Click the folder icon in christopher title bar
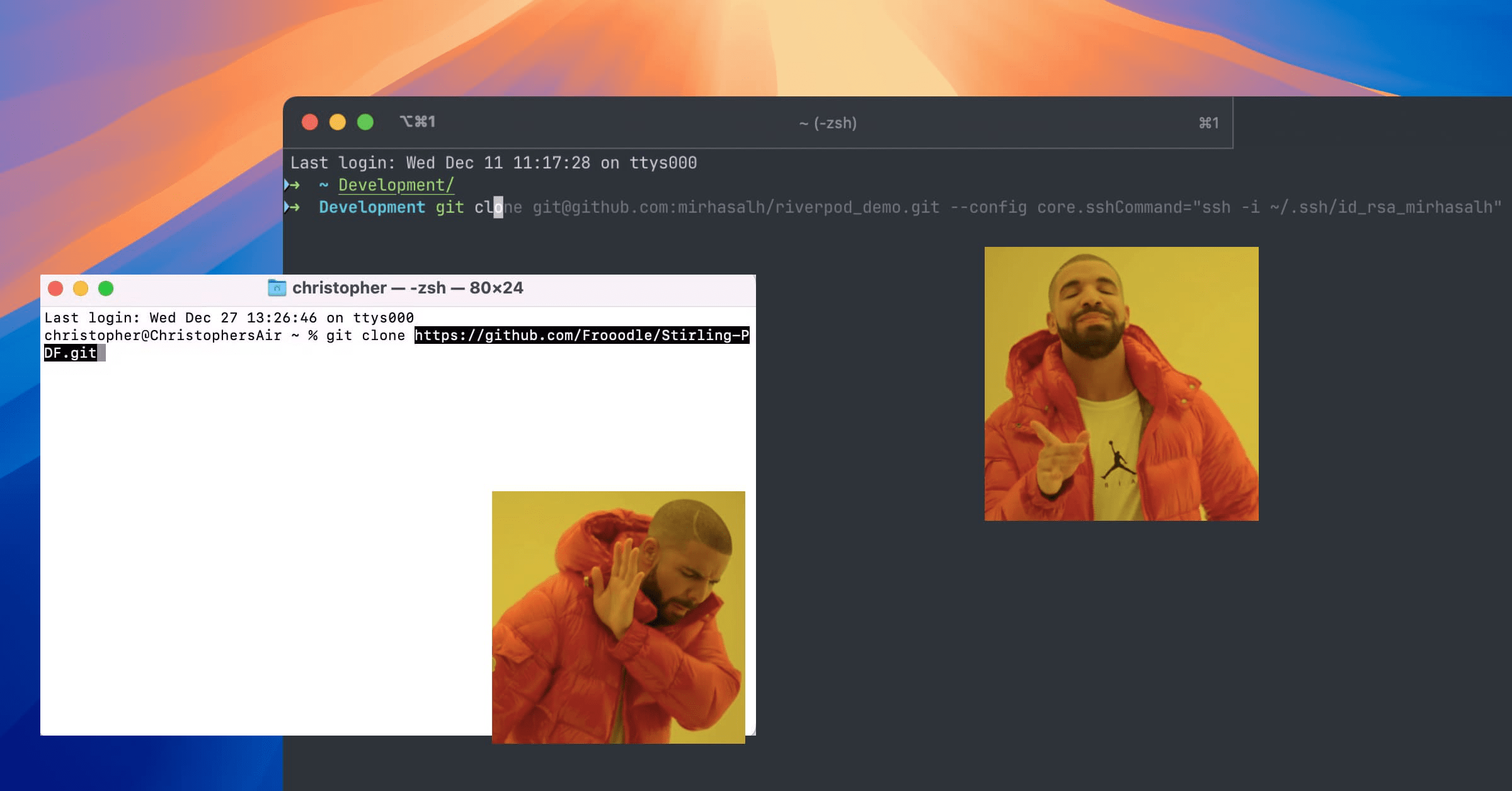1512x791 pixels. (277, 288)
